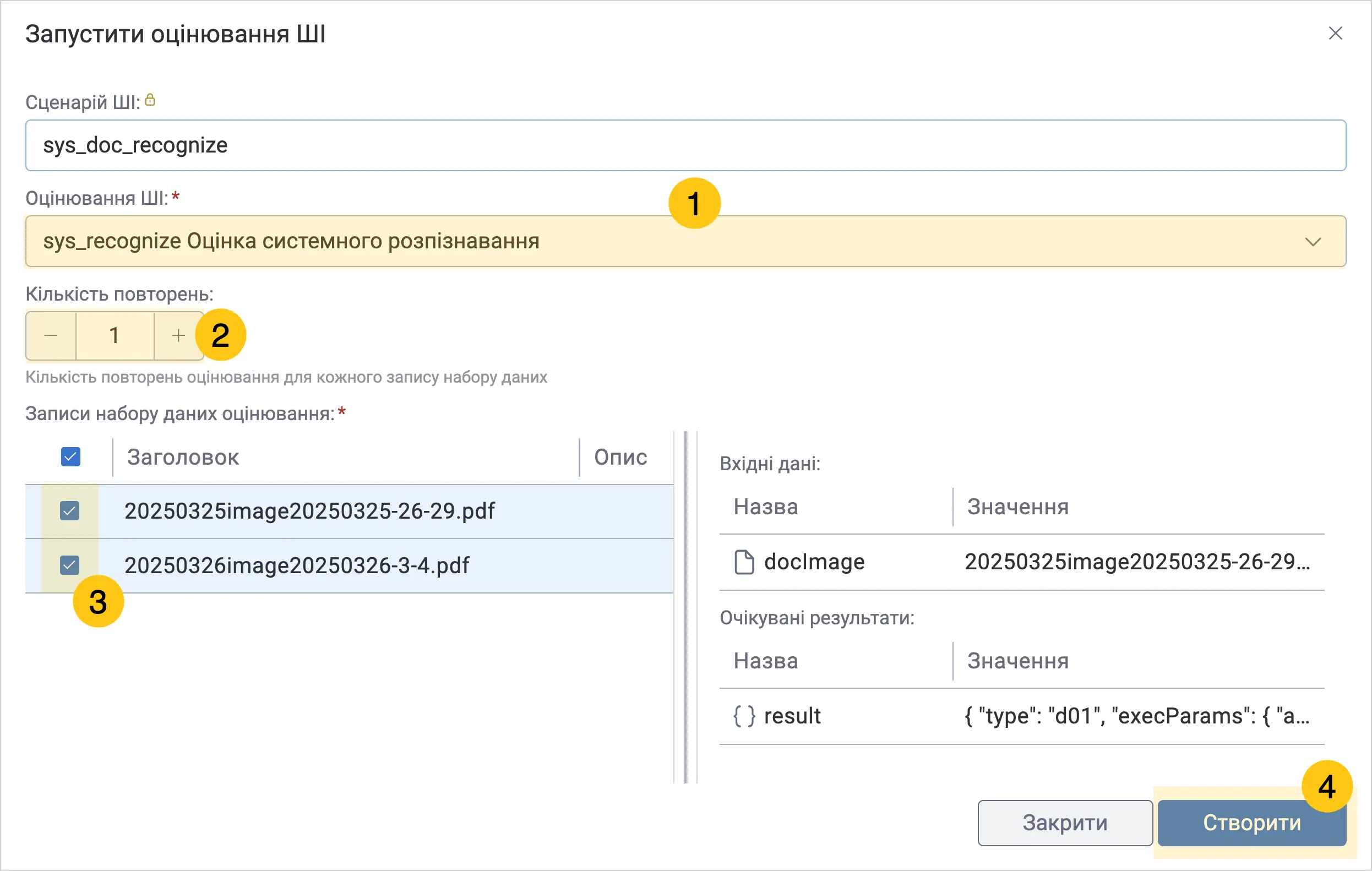Expand the sys_recognize Оцінка системного розпізнавання combo box
Screen dimensions: 1372x871
pos(685,242)
